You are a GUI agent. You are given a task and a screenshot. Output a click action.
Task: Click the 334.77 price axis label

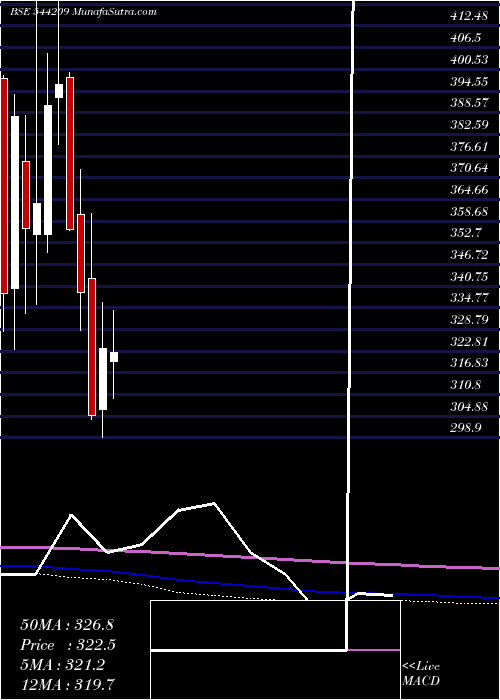pos(469,299)
